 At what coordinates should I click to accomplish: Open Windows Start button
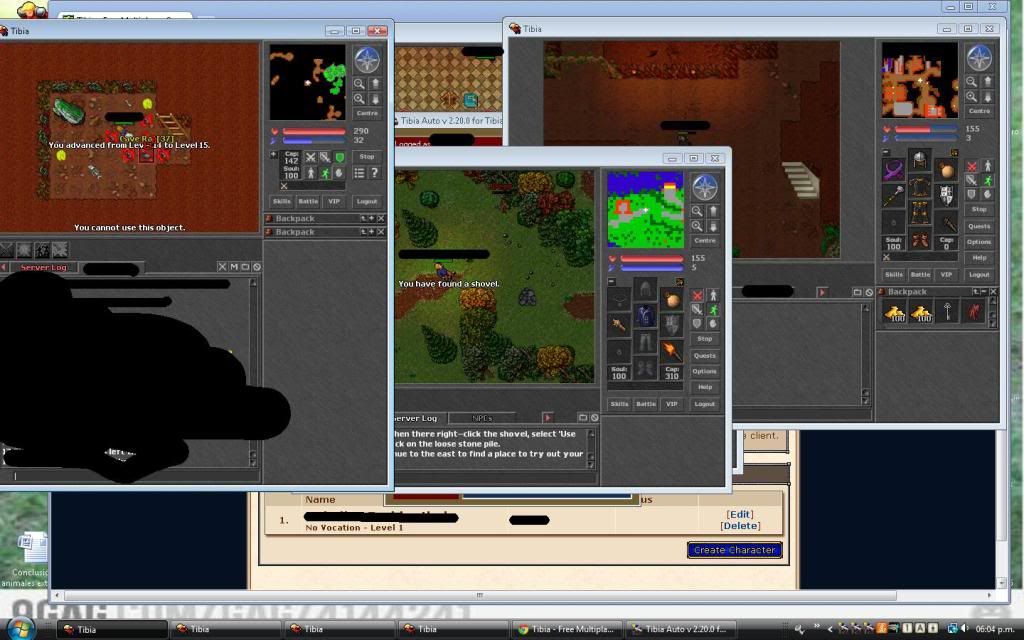click(20, 628)
